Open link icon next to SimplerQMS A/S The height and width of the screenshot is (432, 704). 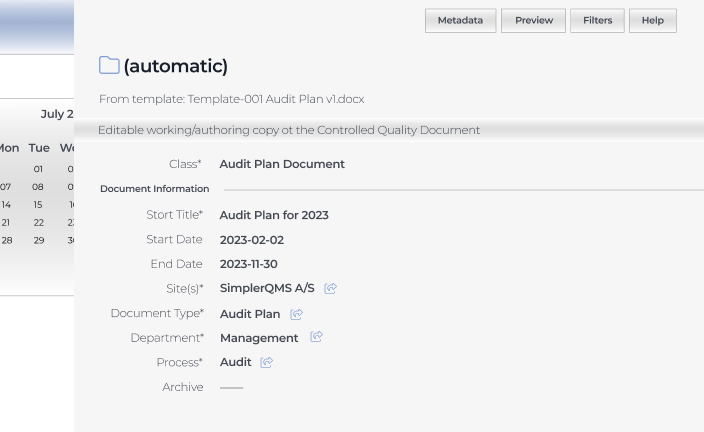pyautogui.click(x=330, y=289)
